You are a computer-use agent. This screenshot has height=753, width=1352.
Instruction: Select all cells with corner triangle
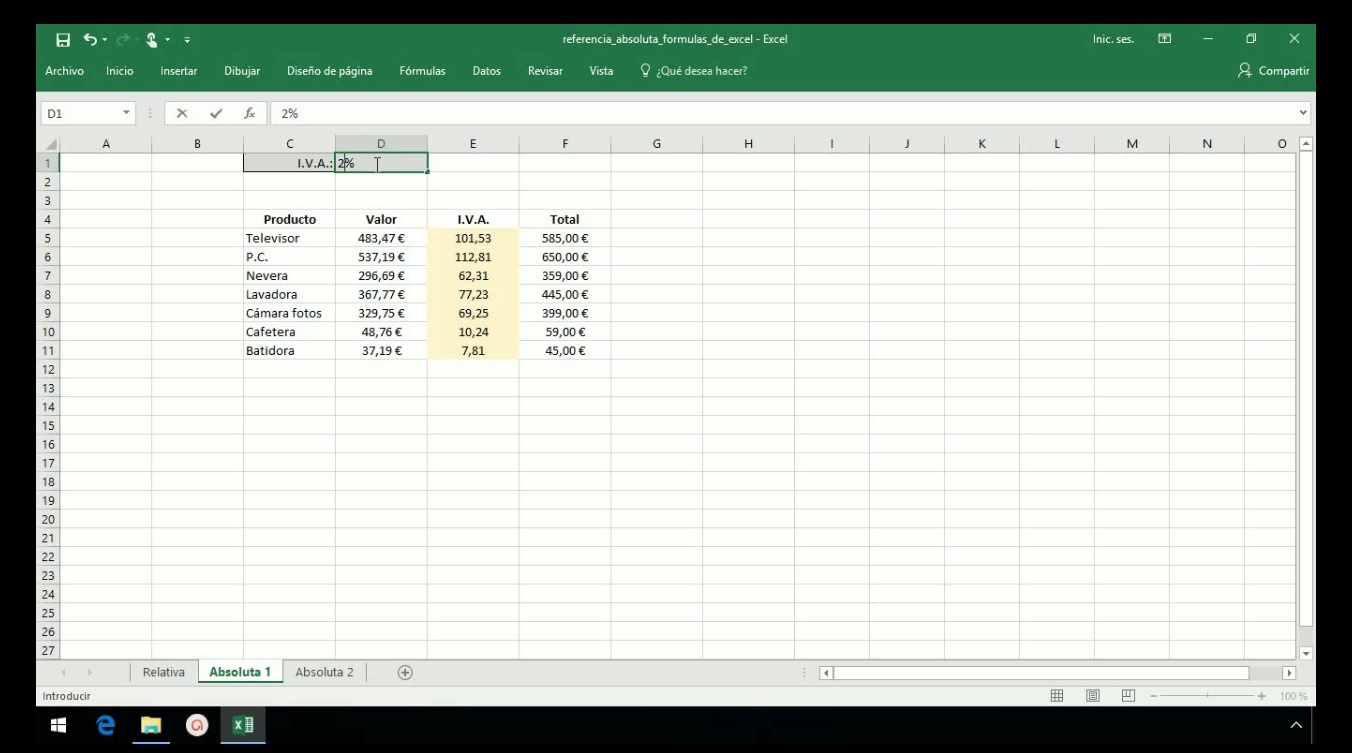(50, 144)
